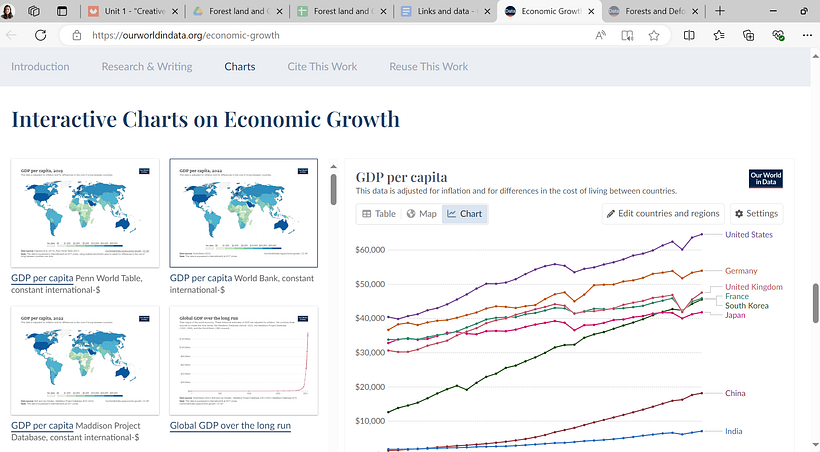Open the split screen icon
Screen dimensions: 820x452
click(x=689, y=35)
